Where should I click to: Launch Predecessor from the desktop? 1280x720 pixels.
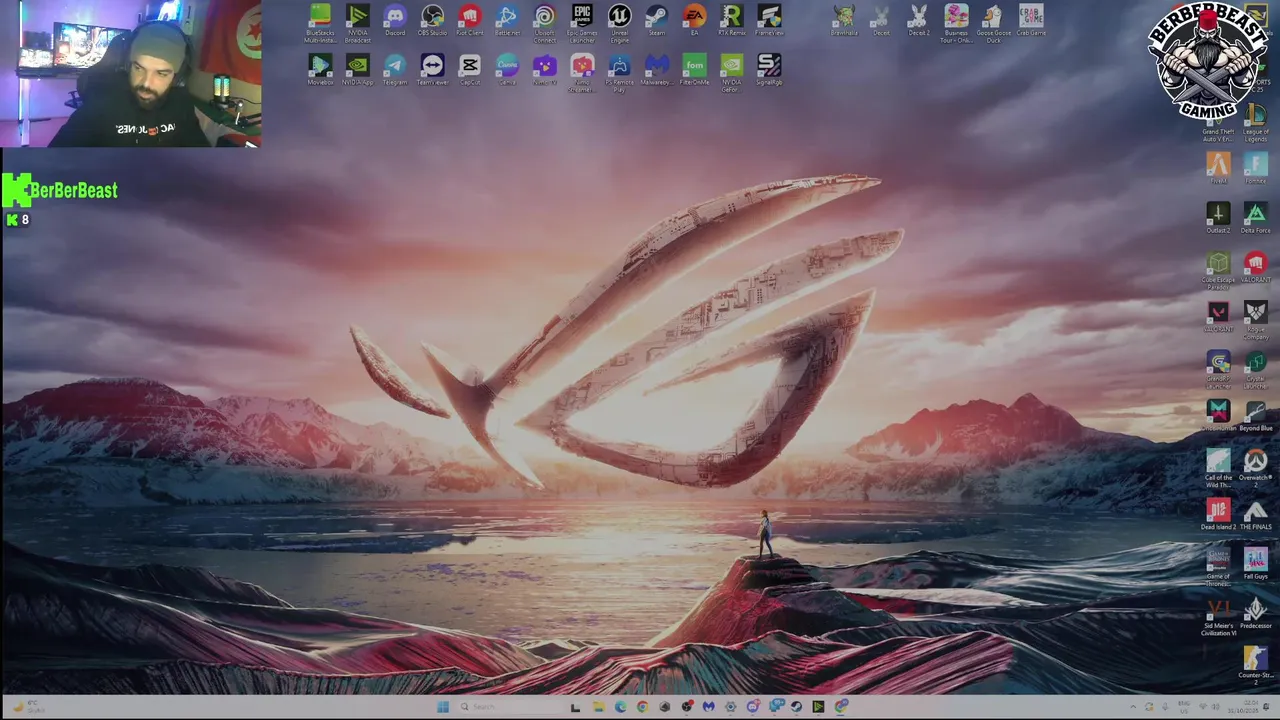click(1256, 614)
